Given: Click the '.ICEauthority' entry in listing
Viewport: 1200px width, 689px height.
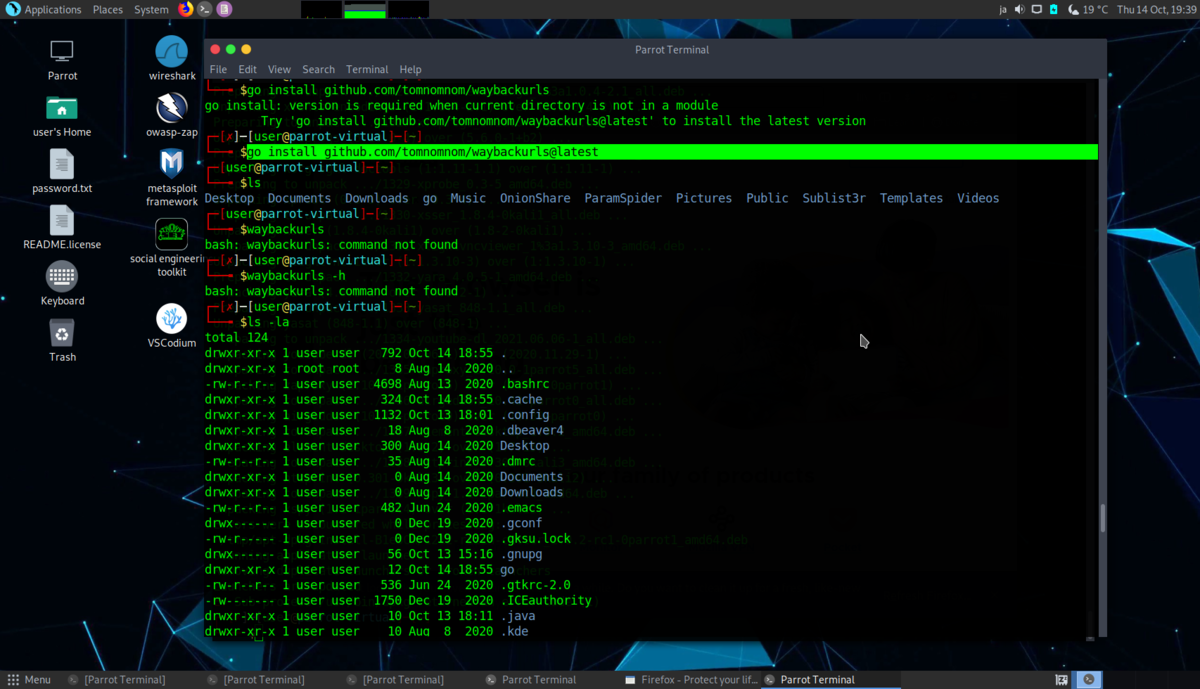Looking at the screenshot, I should [x=546, y=600].
